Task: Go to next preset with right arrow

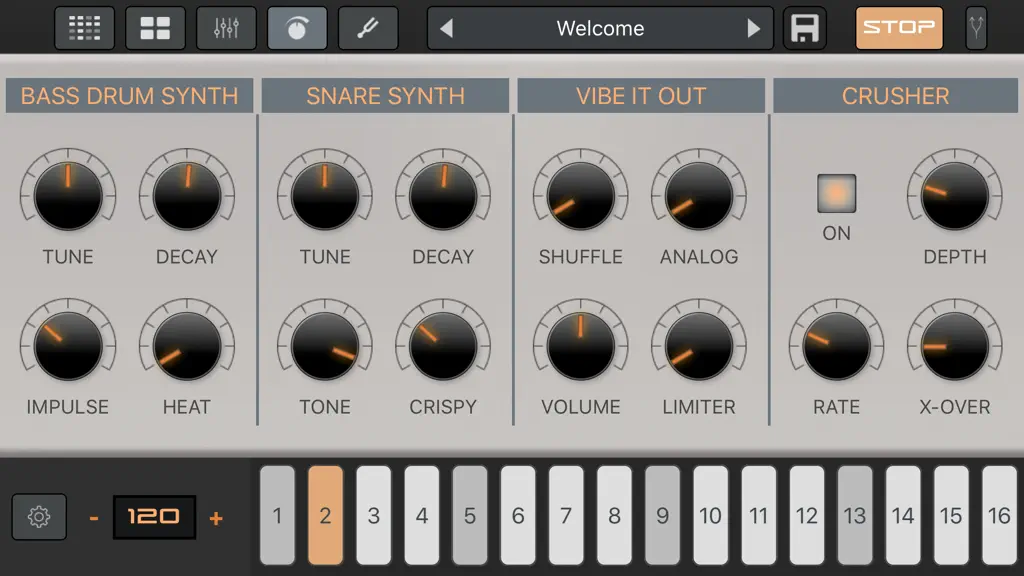Action: click(x=753, y=28)
